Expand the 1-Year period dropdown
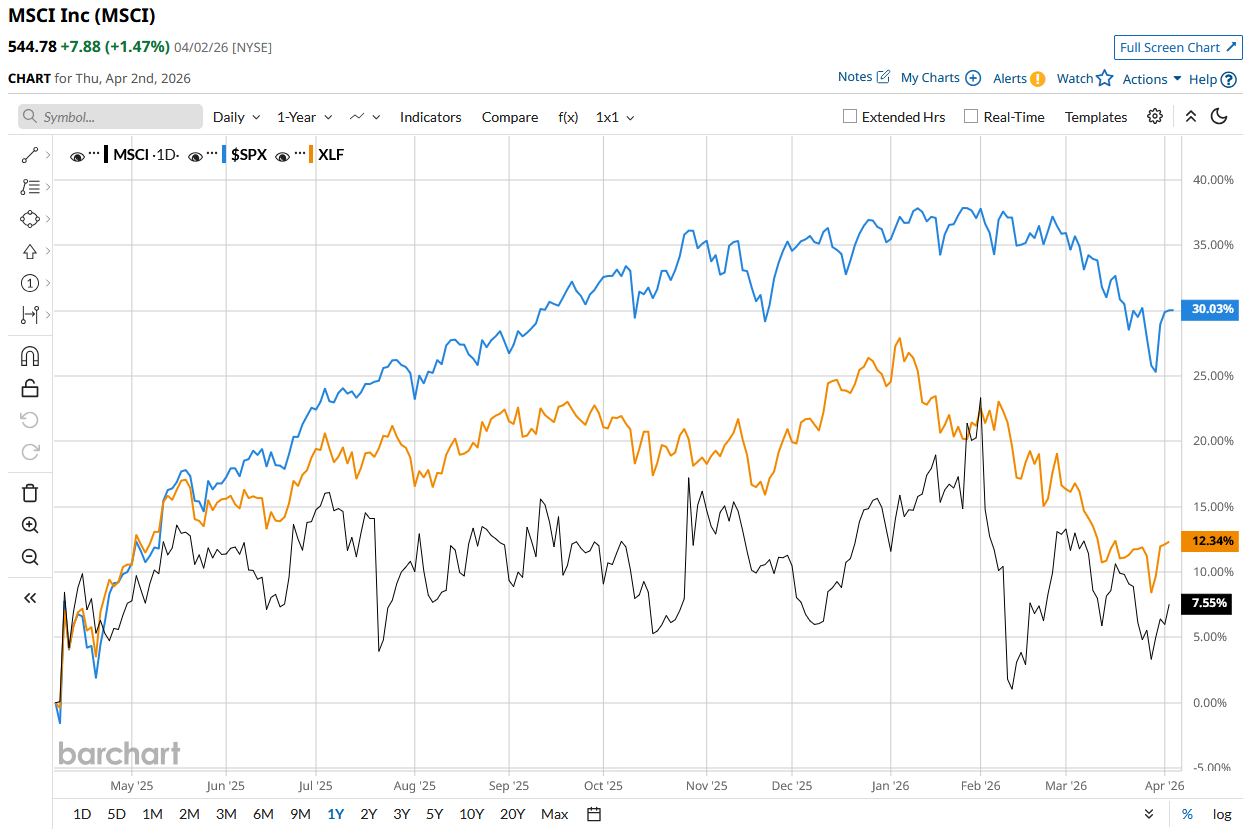 click(x=304, y=117)
